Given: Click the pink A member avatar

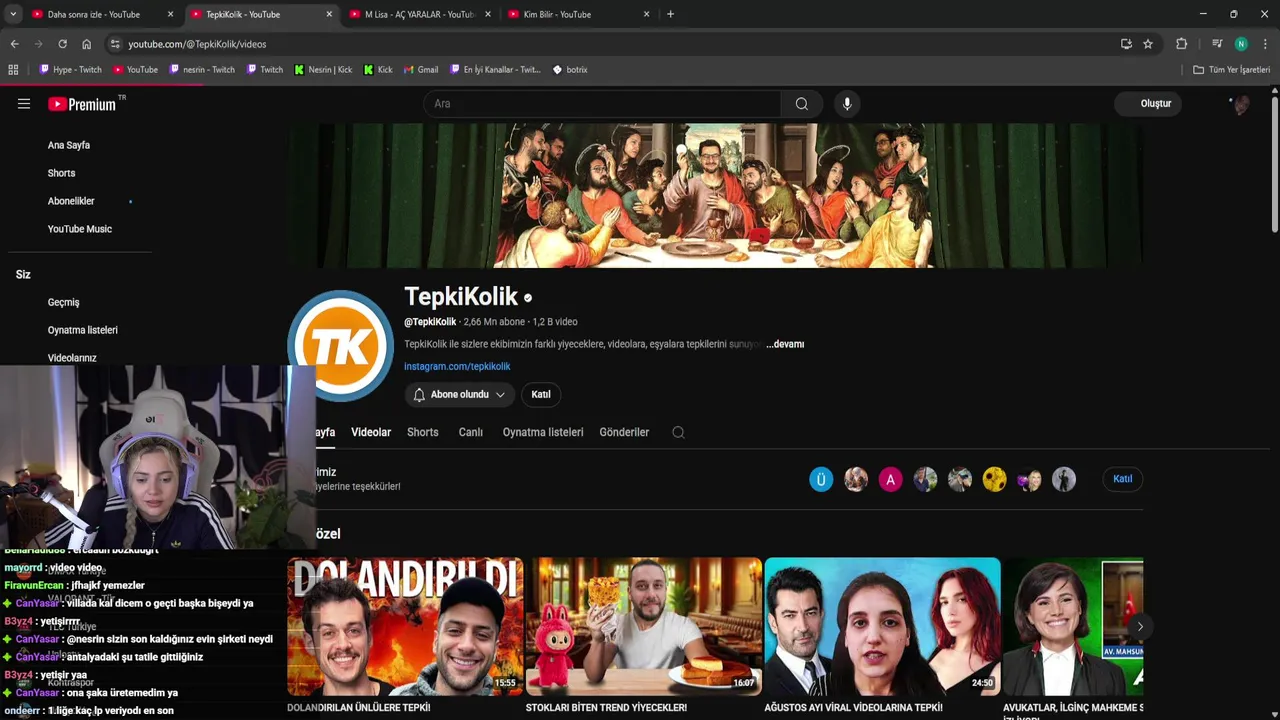Looking at the screenshot, I should tap(890, 479).
